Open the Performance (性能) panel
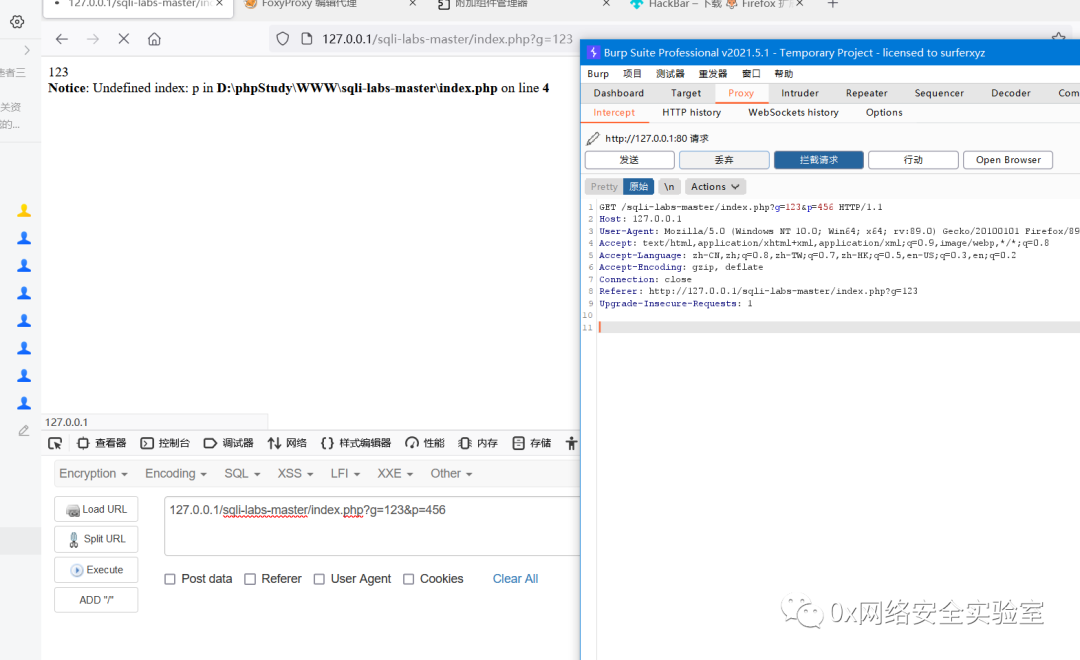The width and height of the screenshot is (1080, 660). coord(425,443)
